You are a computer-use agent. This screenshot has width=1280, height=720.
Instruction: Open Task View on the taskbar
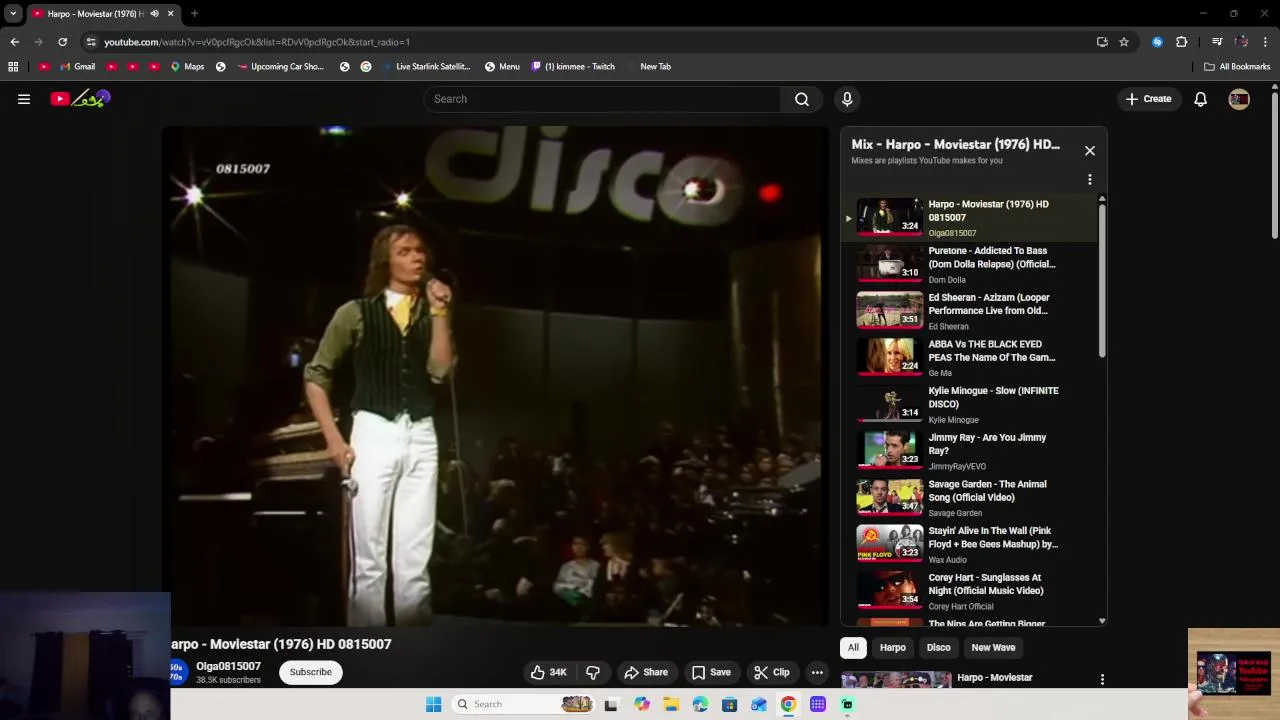click(x=611, y=704)
